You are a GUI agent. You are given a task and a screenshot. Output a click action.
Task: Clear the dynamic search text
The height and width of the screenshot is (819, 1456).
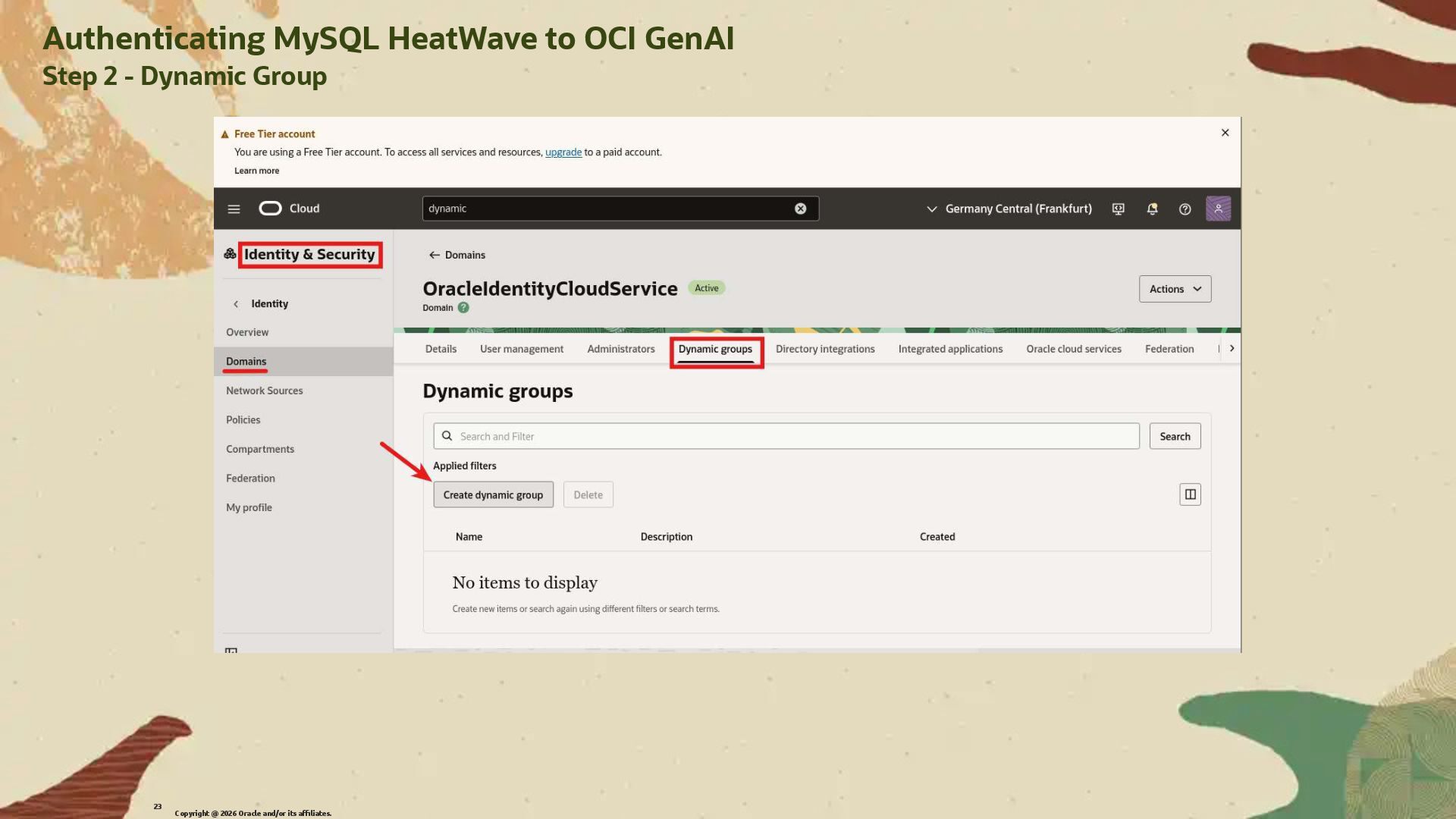(x=800, y=209)
